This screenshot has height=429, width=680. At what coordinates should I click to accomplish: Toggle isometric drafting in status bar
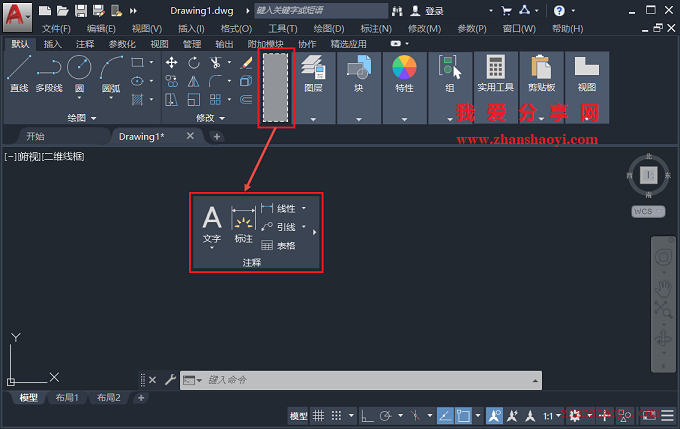click(x=415, y=416)
